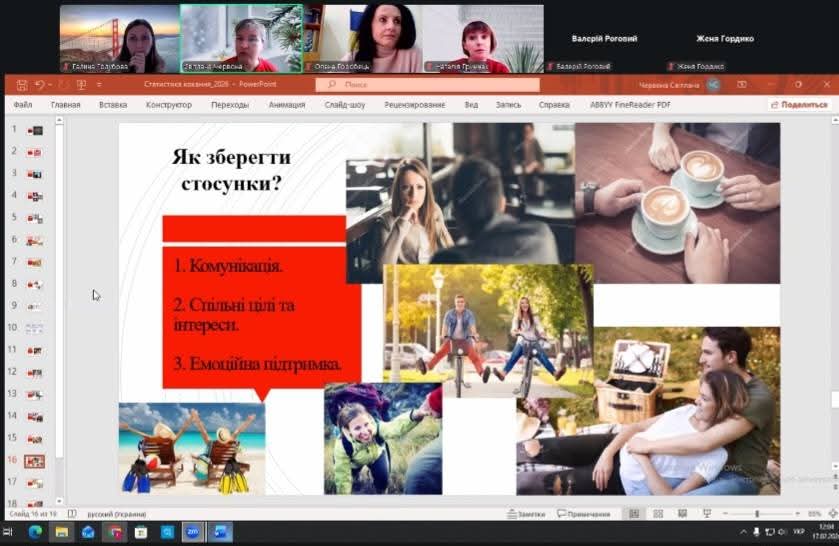Show hidden system tray icons chevron

coord(742,532)
